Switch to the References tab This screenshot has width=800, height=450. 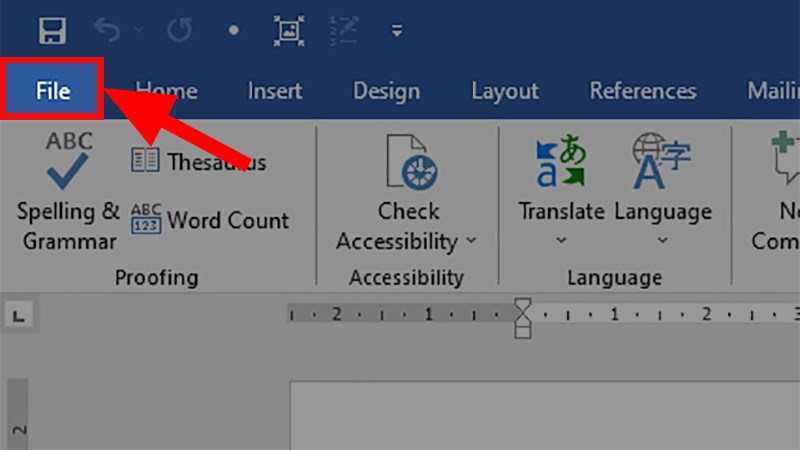tap(643, 91)
